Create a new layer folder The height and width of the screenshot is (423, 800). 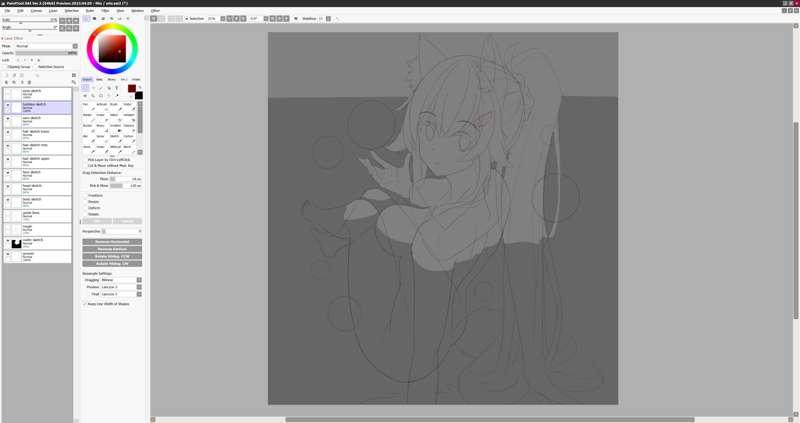pos(21,75)
